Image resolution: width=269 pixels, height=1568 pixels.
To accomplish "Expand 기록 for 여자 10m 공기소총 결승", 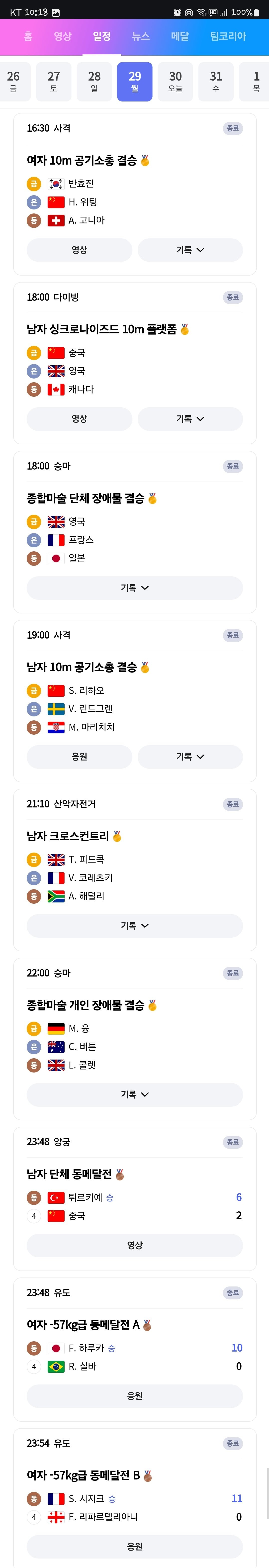I will click(x=190, y=250).
